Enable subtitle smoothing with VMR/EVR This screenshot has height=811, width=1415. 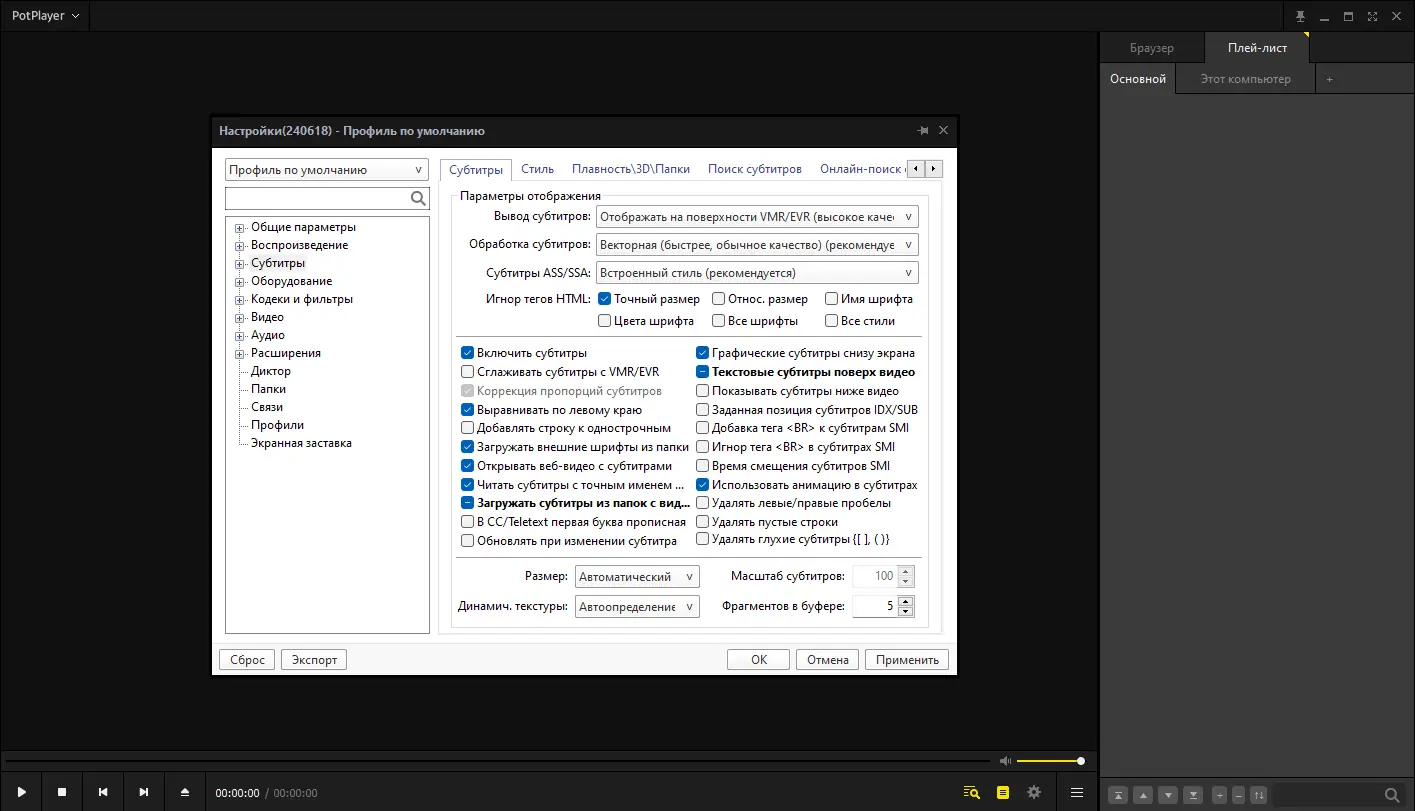(x=467, y=371)
